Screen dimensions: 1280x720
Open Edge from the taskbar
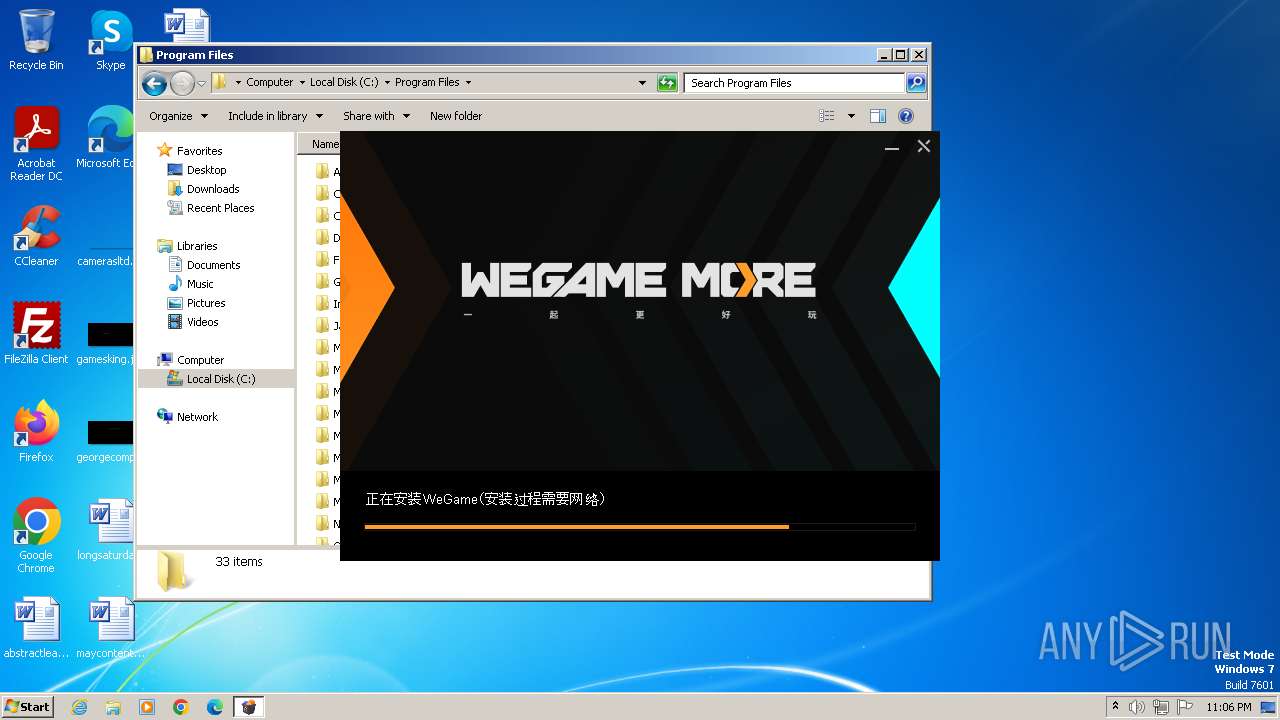pos(215,707)
